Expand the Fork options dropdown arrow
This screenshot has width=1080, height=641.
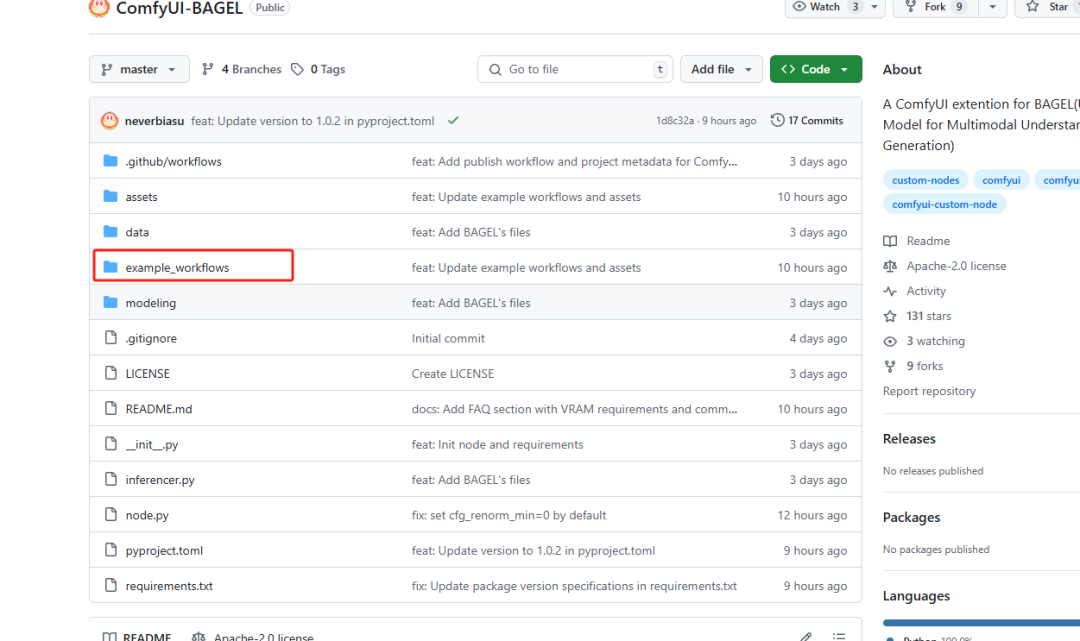pyautogui.click(x=993, y=7)
